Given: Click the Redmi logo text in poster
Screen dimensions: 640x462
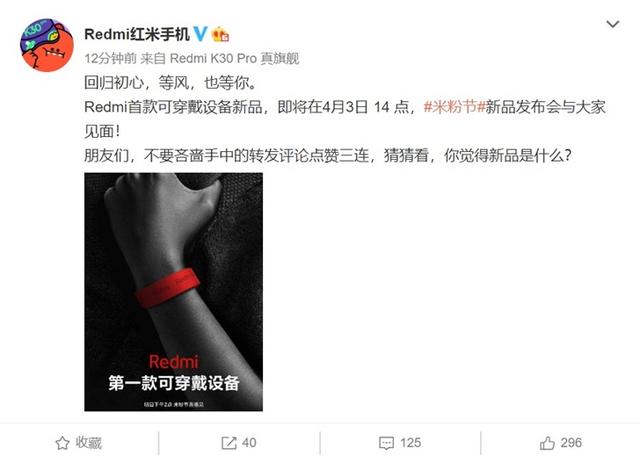Looking at the screenshot, I should tap(173, 362).
